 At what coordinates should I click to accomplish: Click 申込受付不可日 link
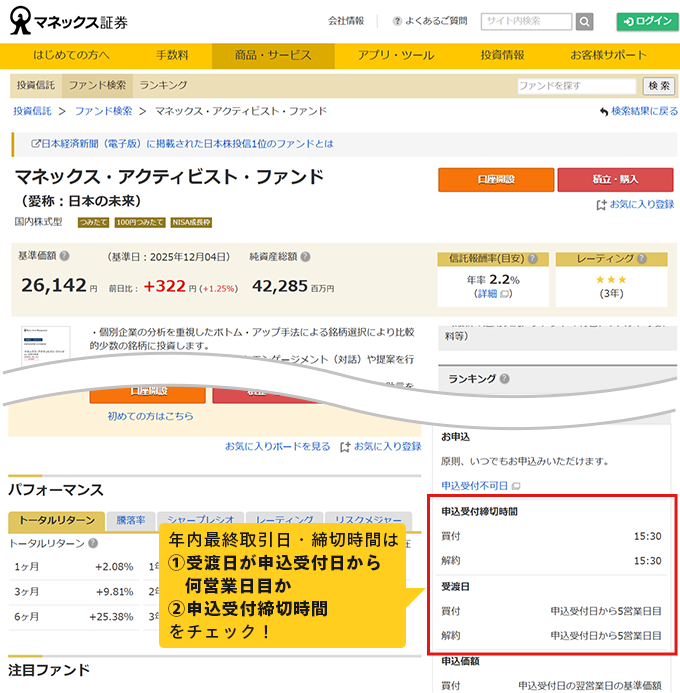pyautogui.click(x=475, y=486)
